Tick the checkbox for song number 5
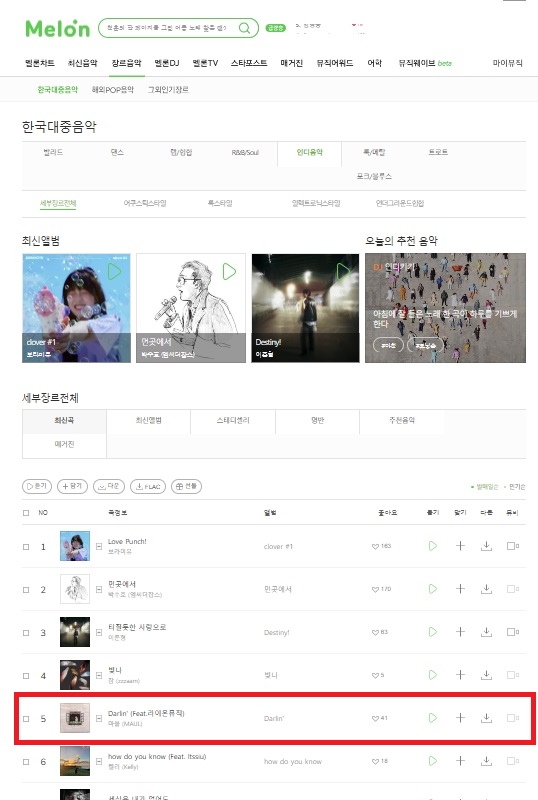 click(x=26, y=719)
